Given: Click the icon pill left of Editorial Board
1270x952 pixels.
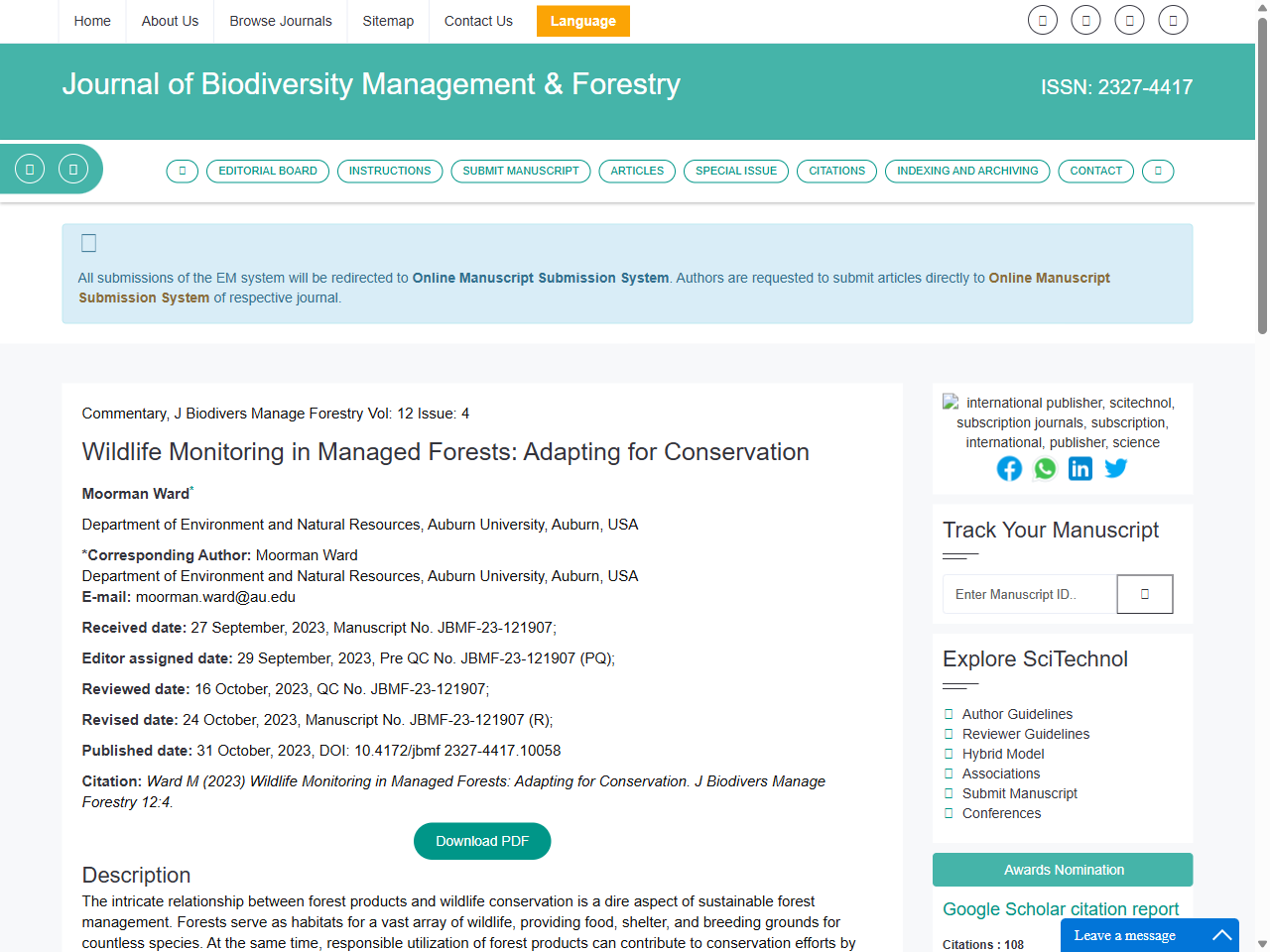Looking at the screenshot, I should pos(183,172).
